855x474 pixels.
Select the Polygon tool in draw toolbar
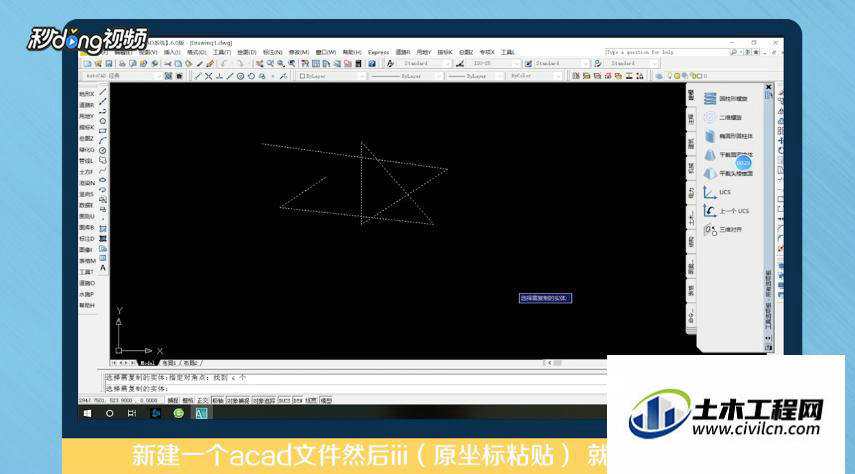[x=103, y=121]
